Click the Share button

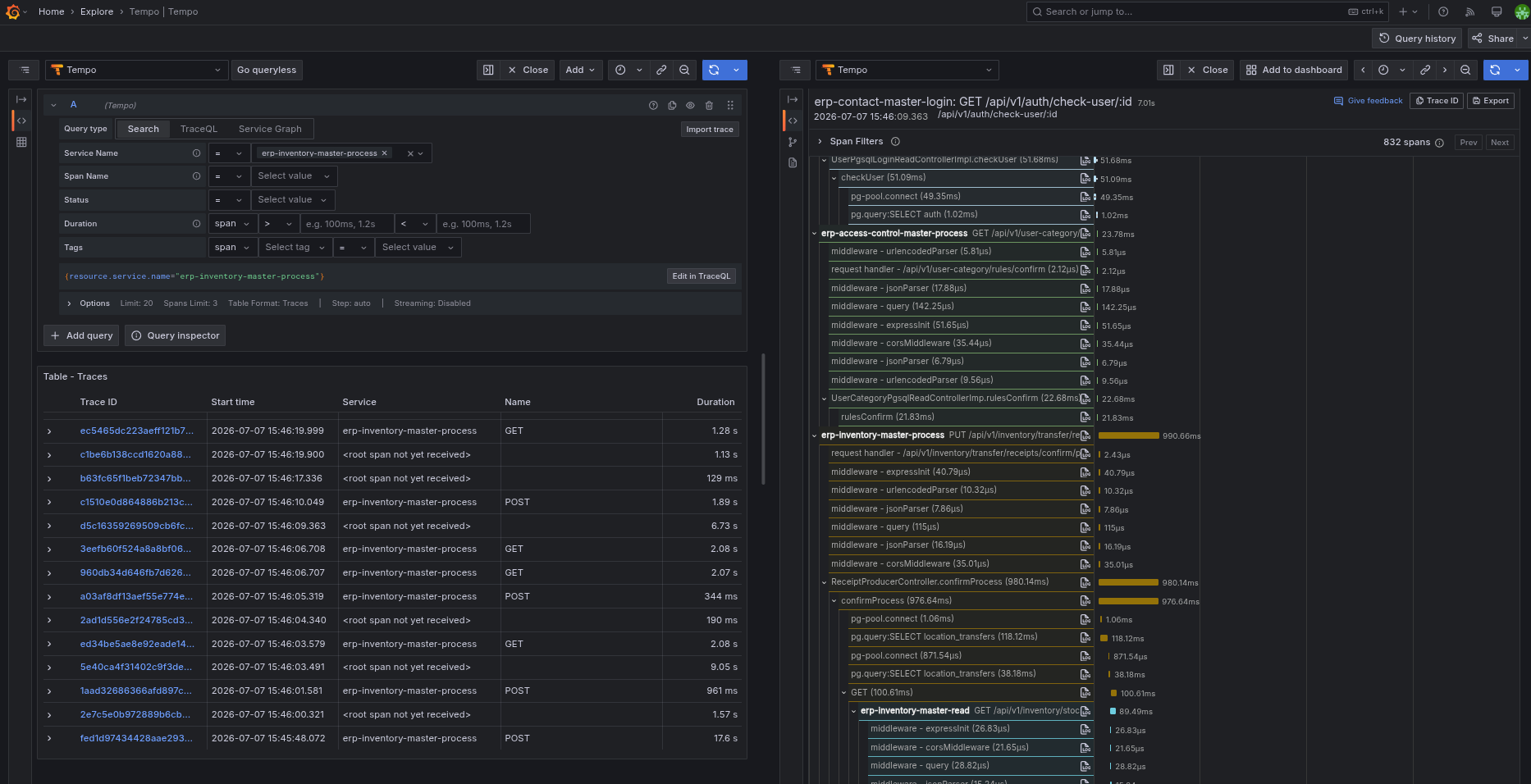pyautogui.click(x=1492, y=39)
